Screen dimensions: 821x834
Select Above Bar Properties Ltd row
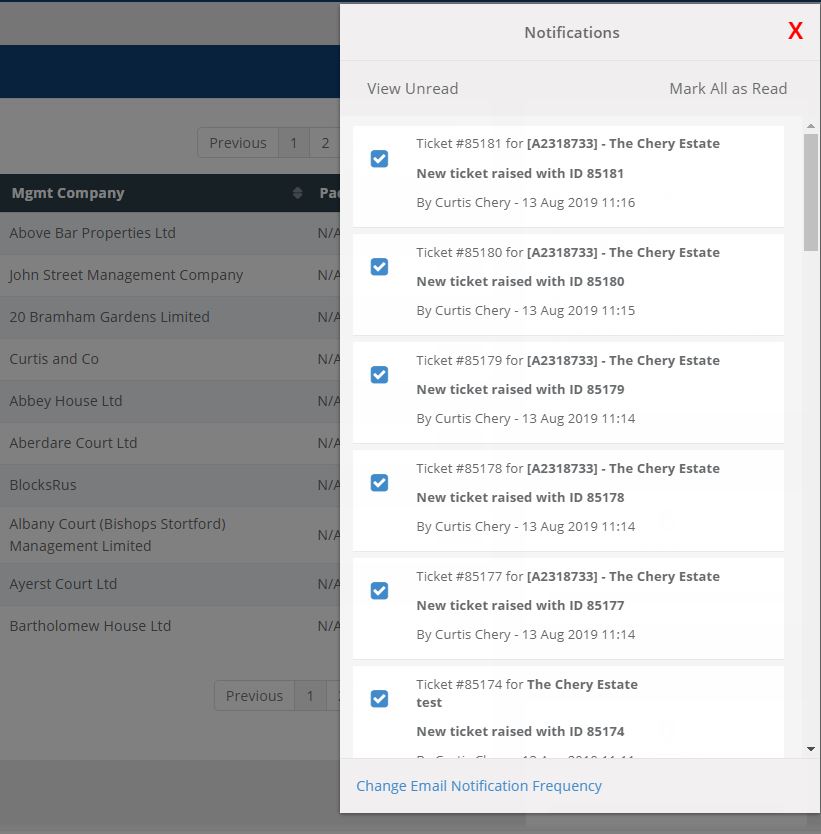[x=170, y=233]
